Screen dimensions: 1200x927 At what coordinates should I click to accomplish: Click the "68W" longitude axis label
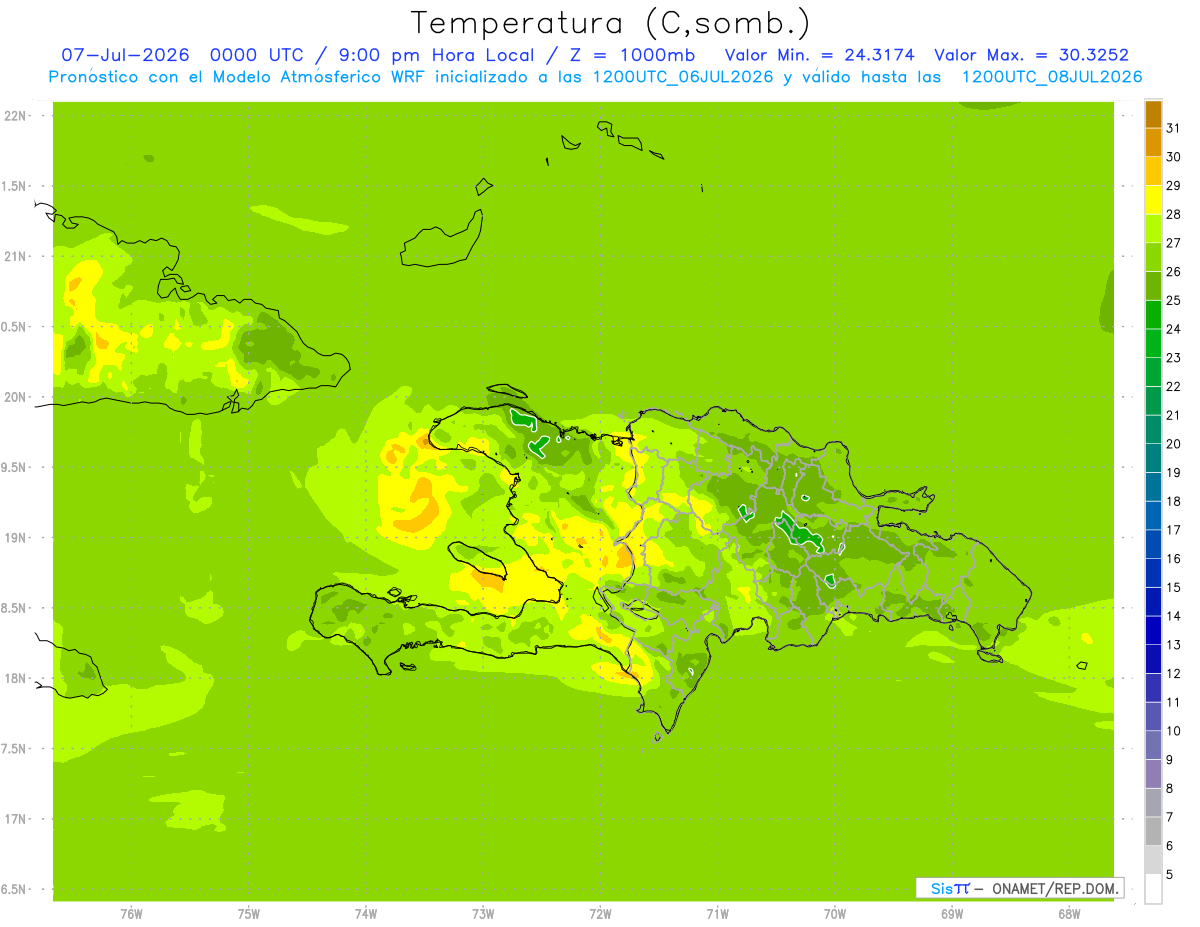coord(1069,913)
